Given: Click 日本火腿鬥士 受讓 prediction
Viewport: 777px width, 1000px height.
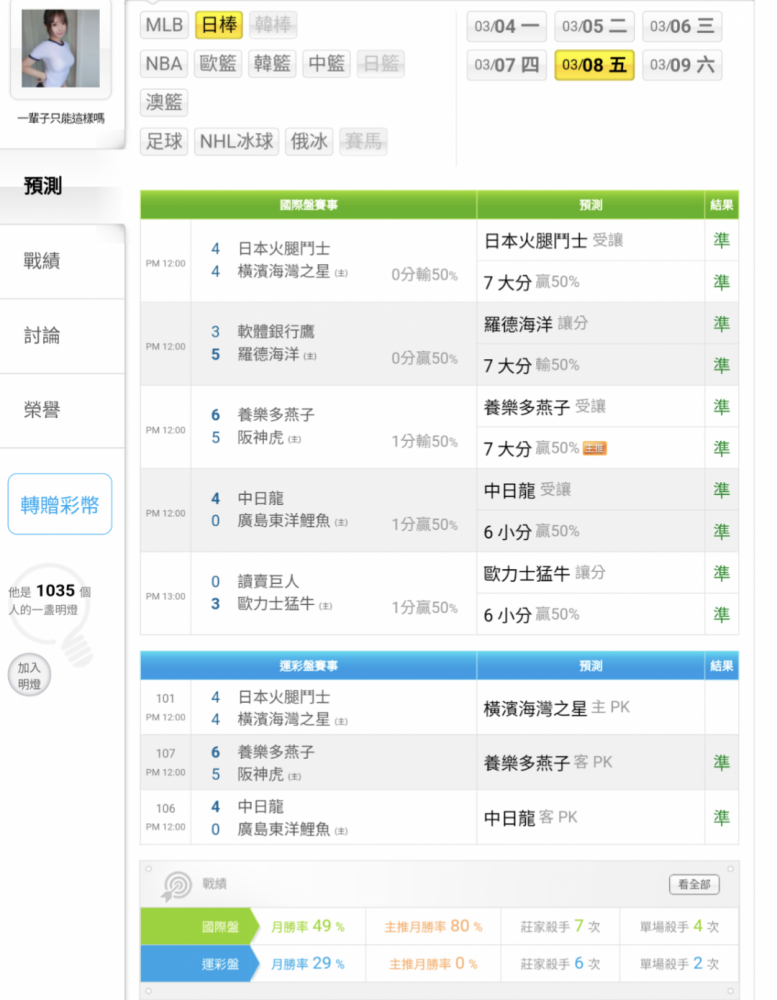Looking at the screenshot, I should coord(553,240).
